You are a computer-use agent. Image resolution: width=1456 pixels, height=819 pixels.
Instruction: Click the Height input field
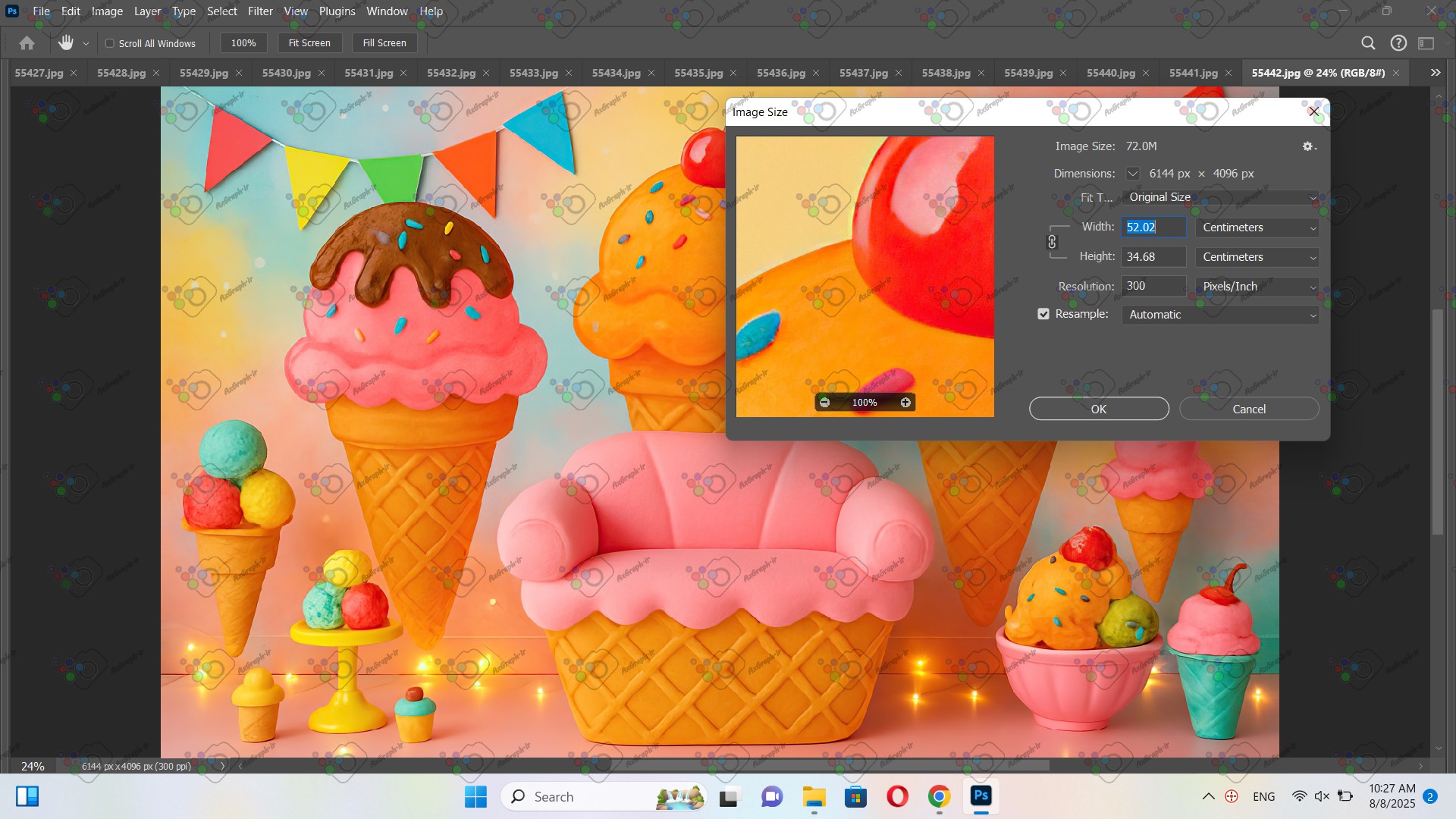point(1153,257)
